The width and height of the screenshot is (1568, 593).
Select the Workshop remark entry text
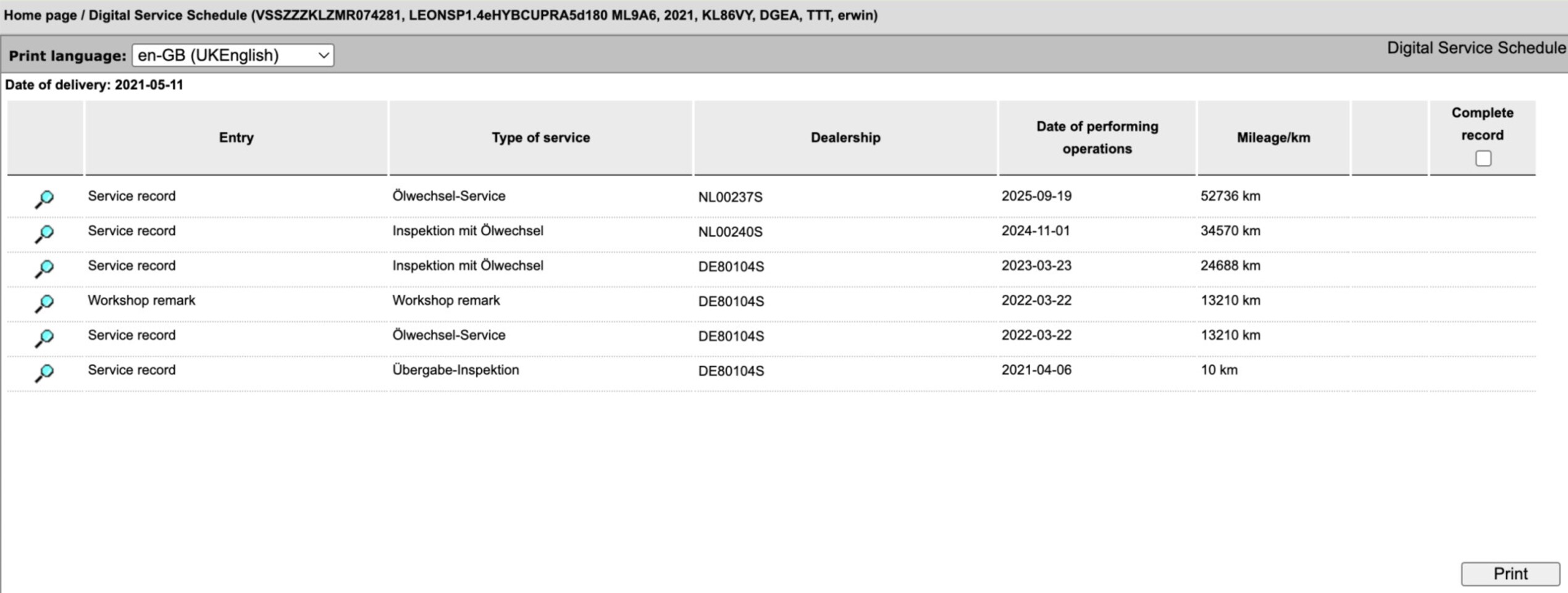[141, 300]
